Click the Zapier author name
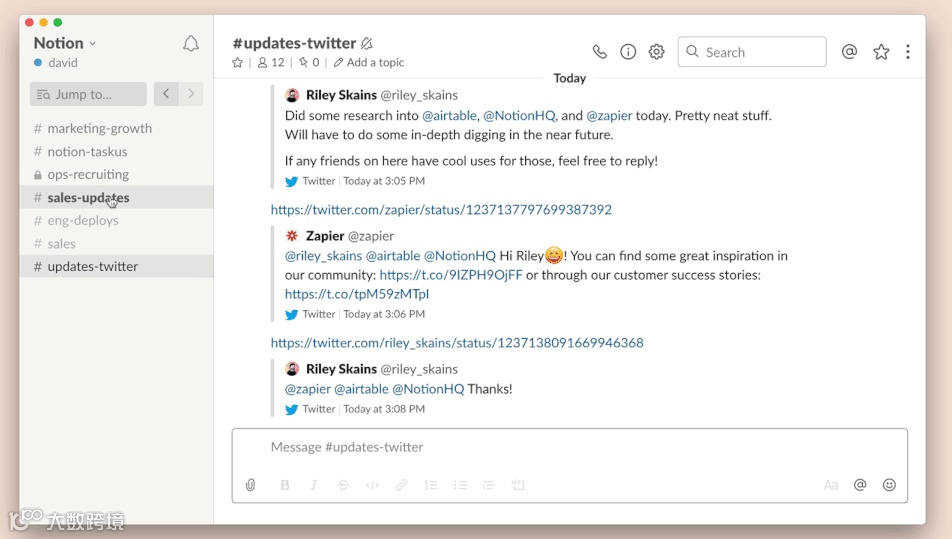 (325, 236)
